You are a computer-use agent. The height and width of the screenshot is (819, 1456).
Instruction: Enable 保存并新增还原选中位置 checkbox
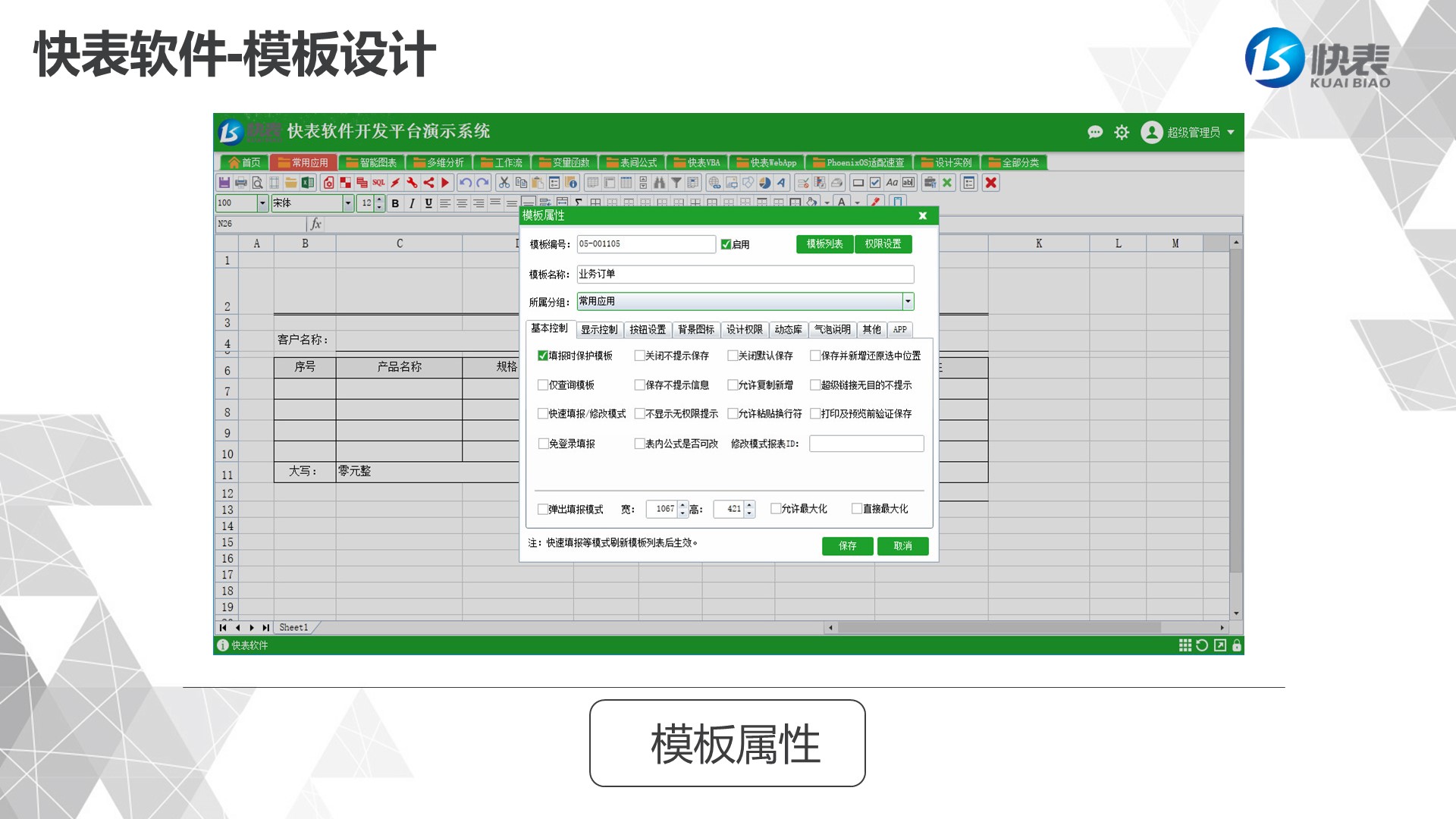(815, 356)
